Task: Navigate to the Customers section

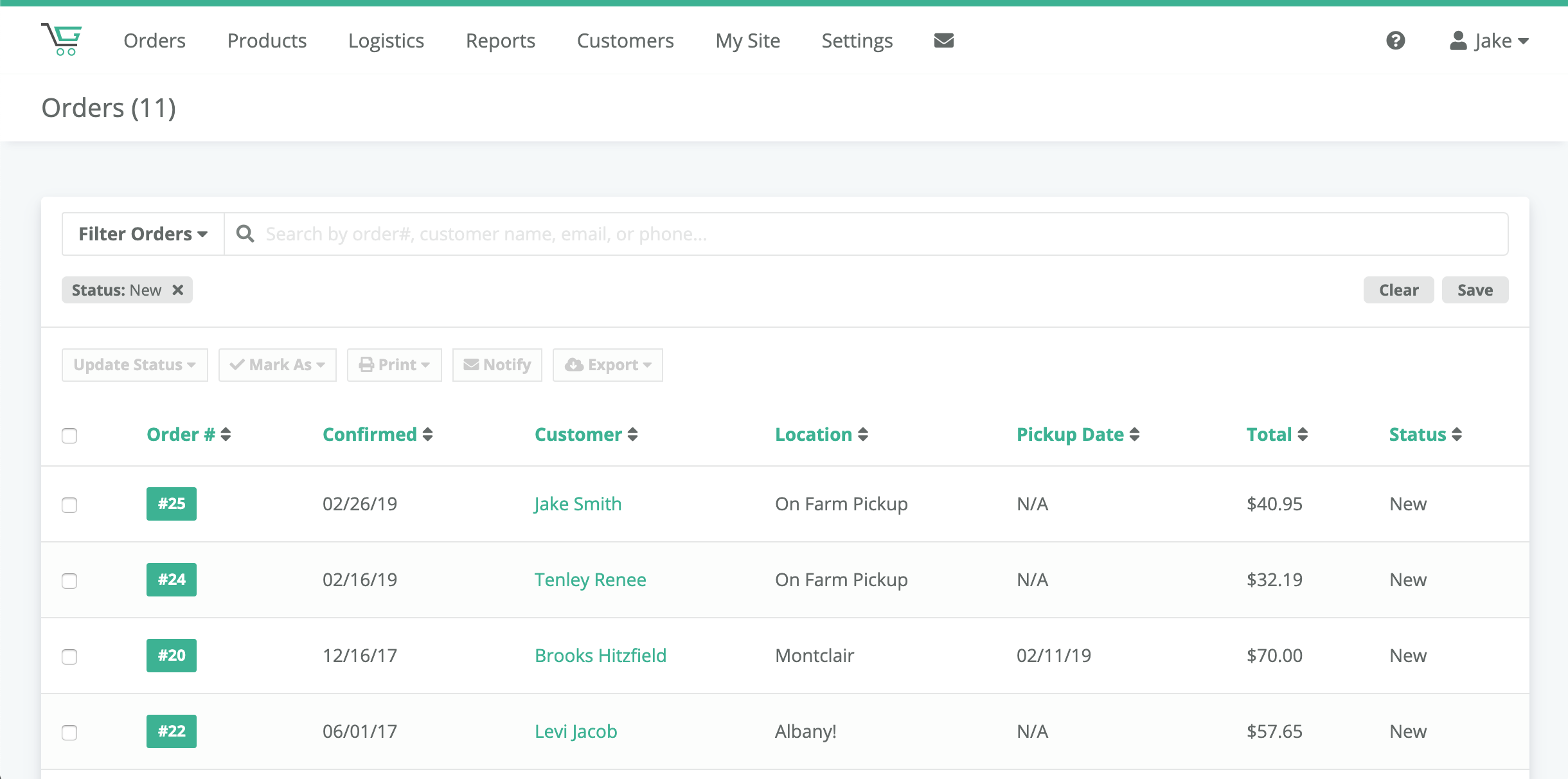Action: (x=625, y=40)
